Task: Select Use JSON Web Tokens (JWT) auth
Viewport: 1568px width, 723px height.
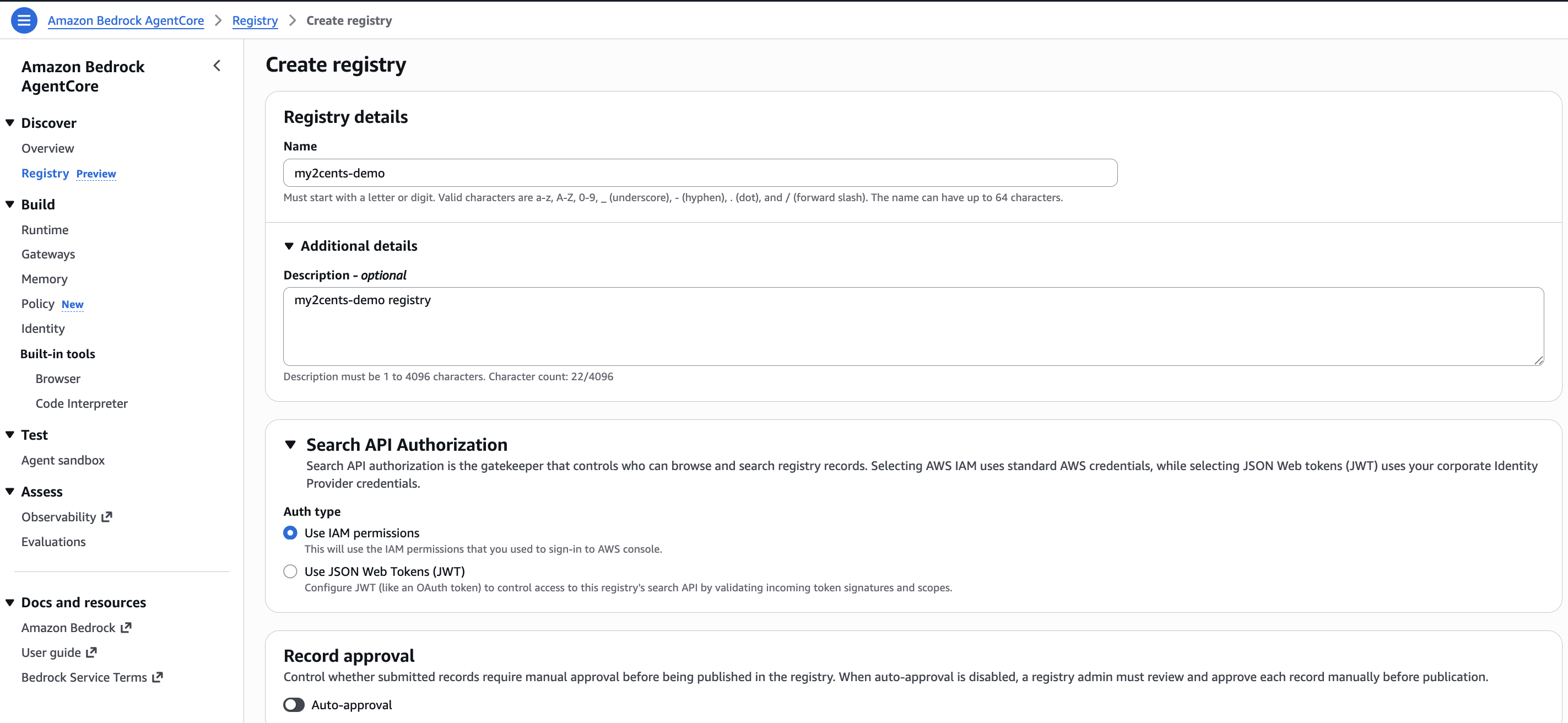Action: (x=290, y=571)
